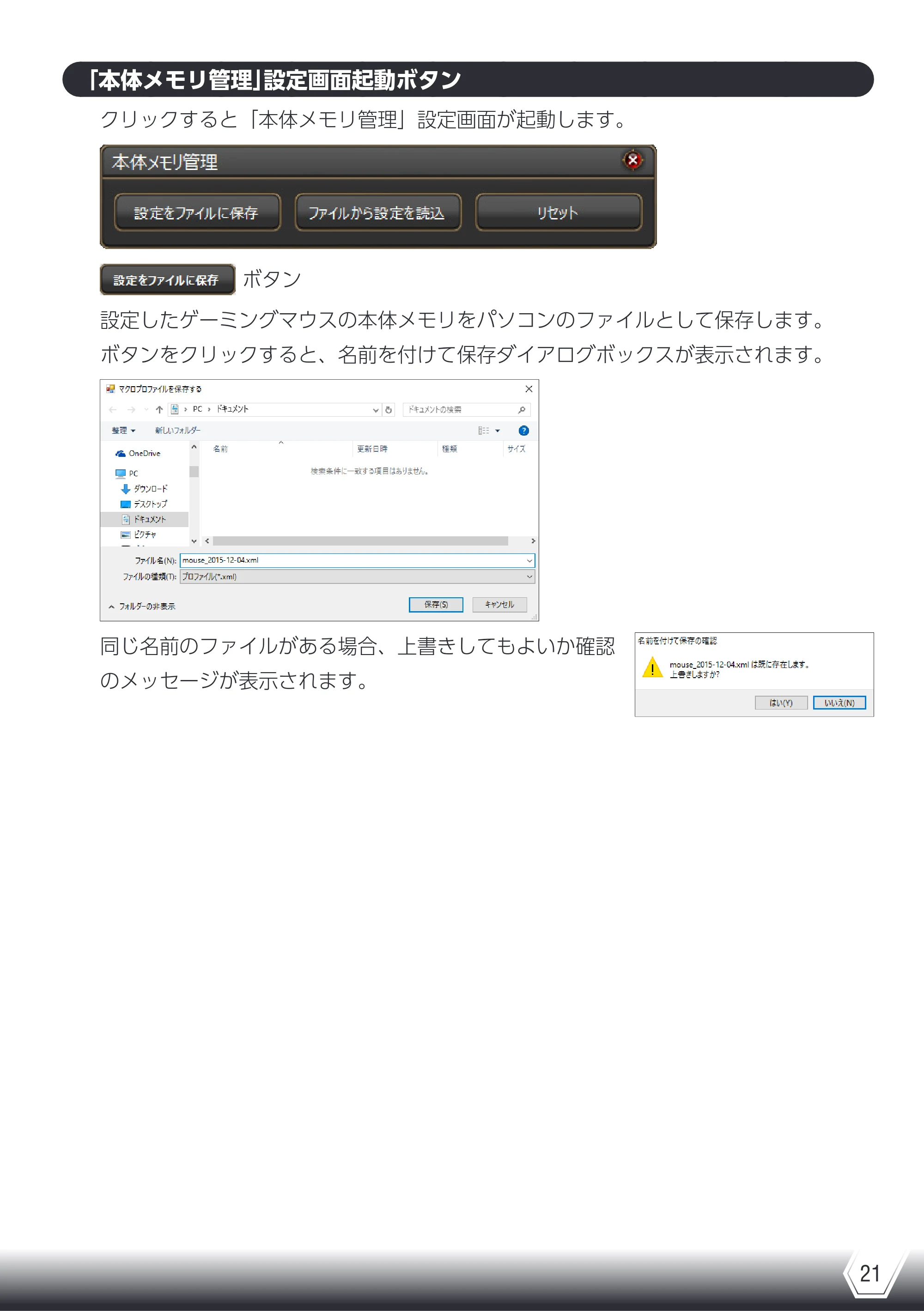Open the 整理 menu
Viewport: 924px width, 1311px height.
pos(123,431)
